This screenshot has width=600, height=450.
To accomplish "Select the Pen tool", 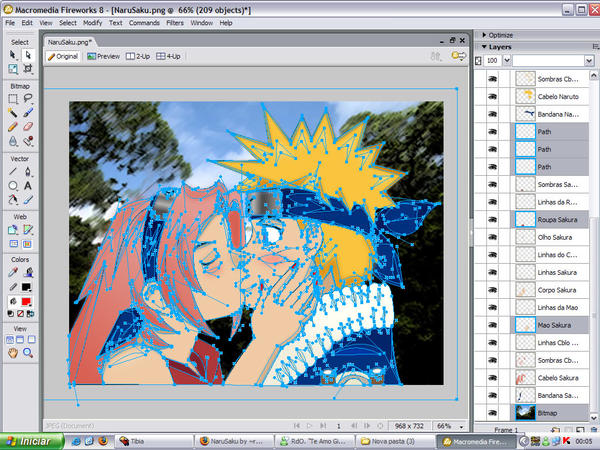I will pos(28,171).
